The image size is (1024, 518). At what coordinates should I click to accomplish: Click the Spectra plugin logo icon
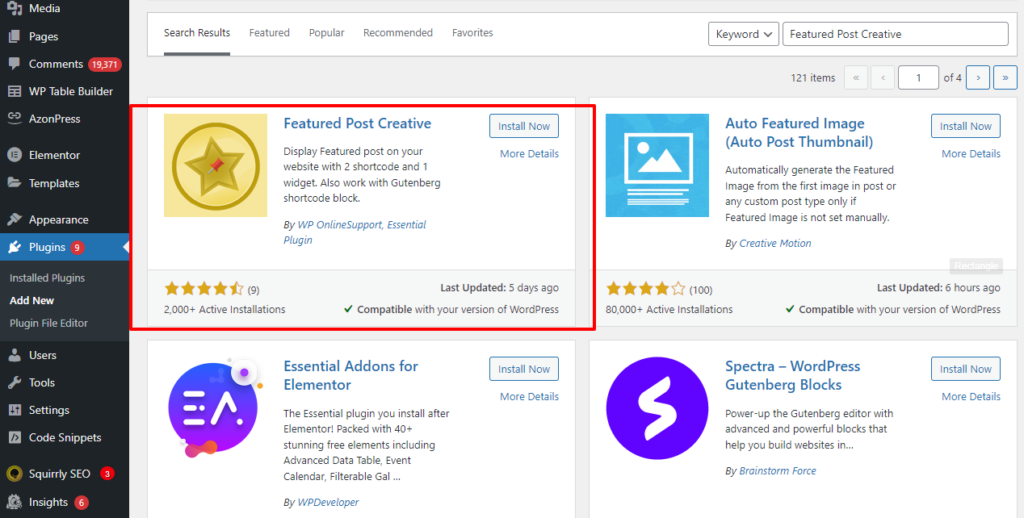pos(657,408)
